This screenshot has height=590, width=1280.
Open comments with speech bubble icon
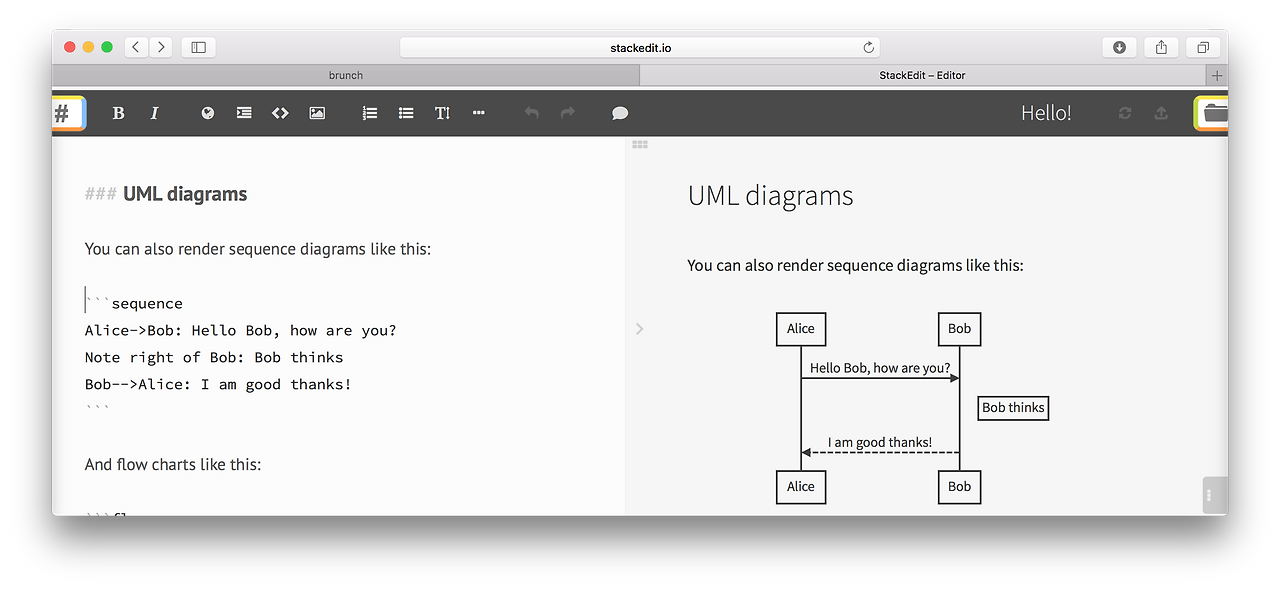(620, 113)
